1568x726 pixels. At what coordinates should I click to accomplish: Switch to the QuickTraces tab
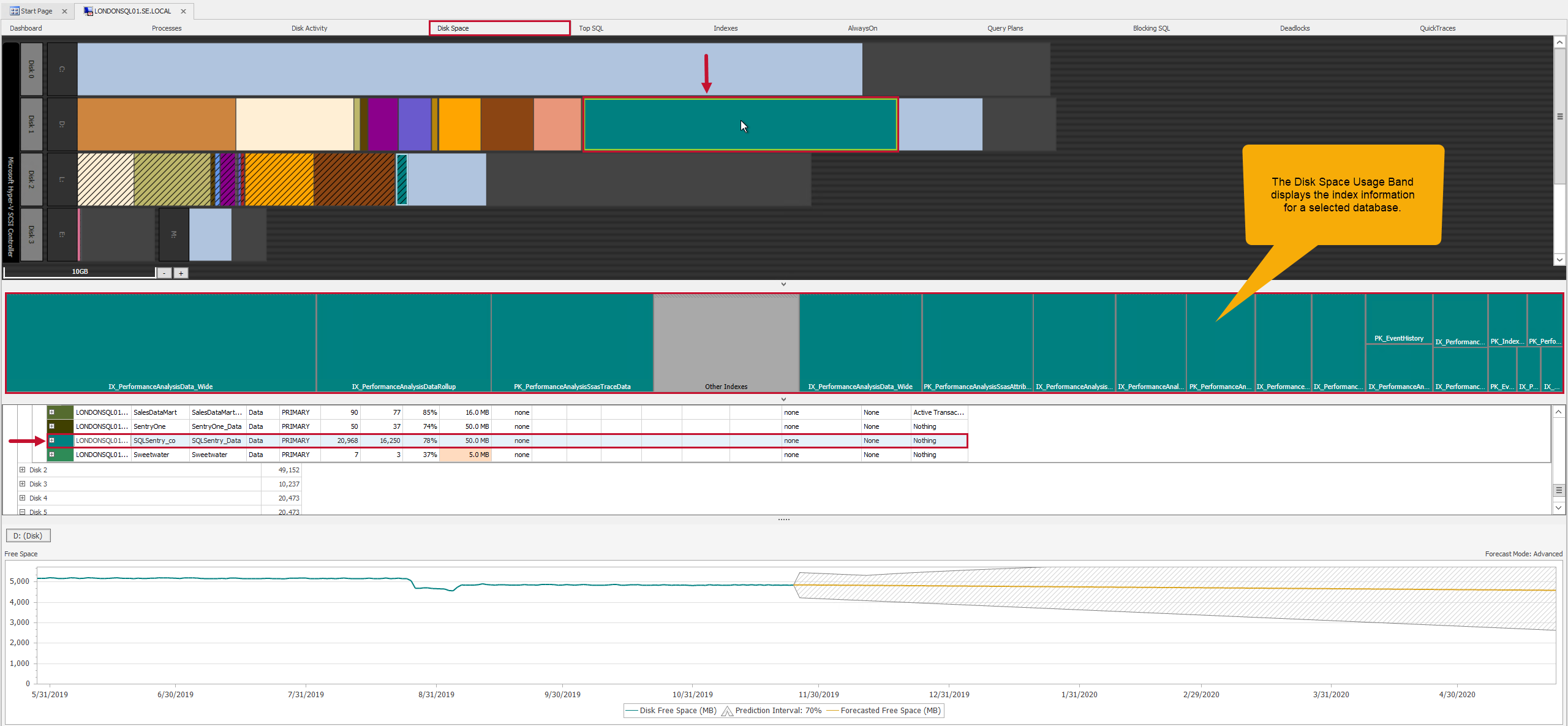1438,28
